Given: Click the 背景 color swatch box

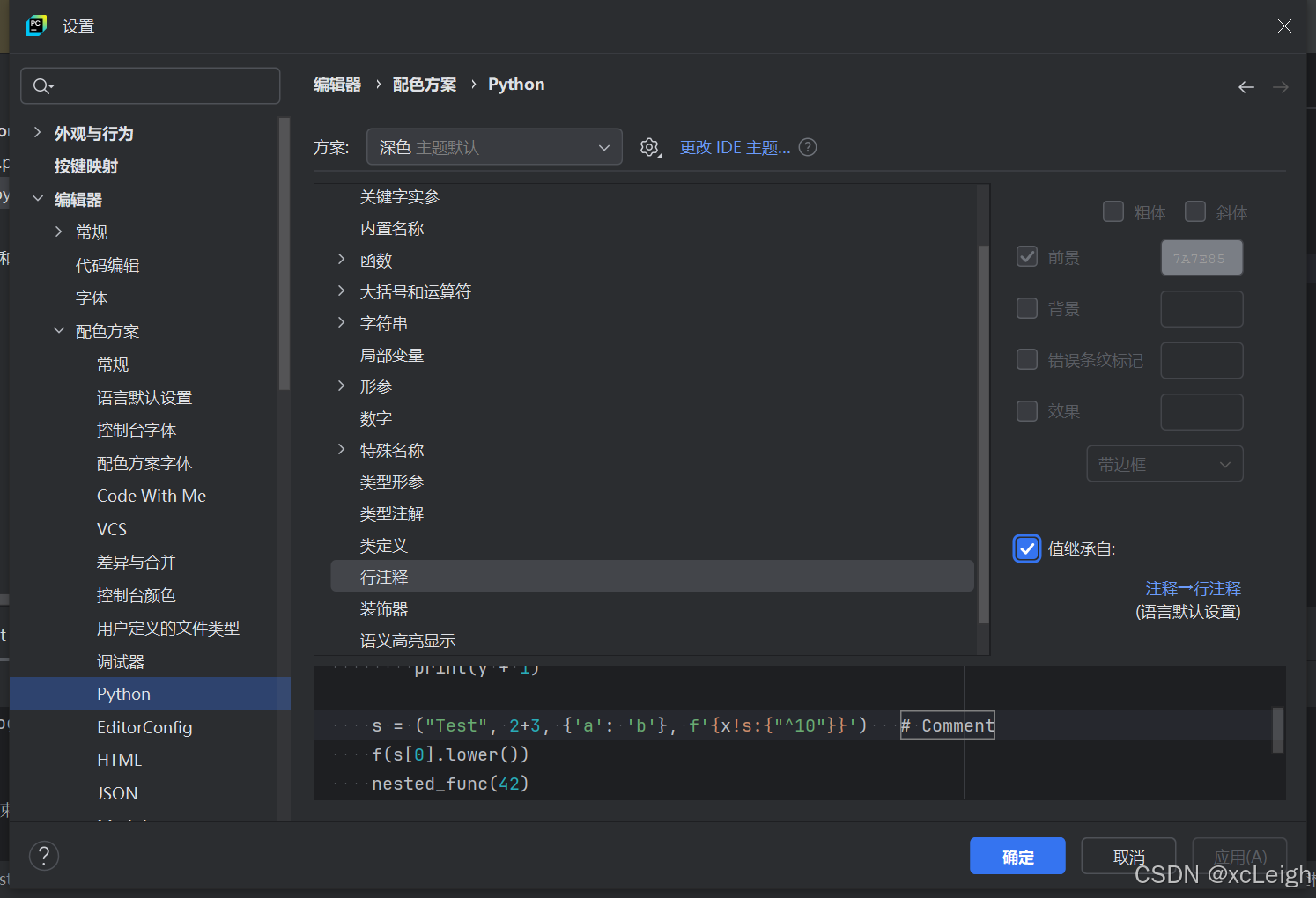Looking at the screenshot, I should [x=1201, y=309].
